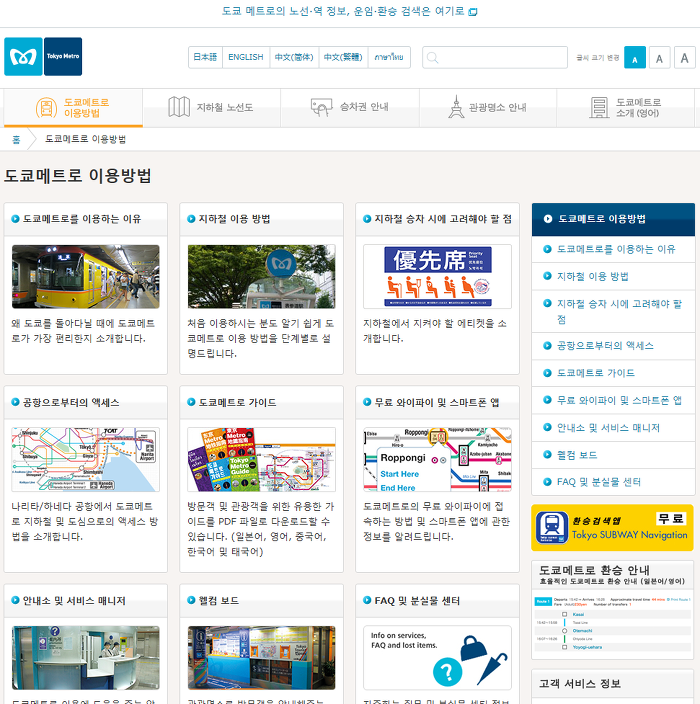
Task: Open card heading 지하철 이용 방법
Action: (x=234, y=219)
